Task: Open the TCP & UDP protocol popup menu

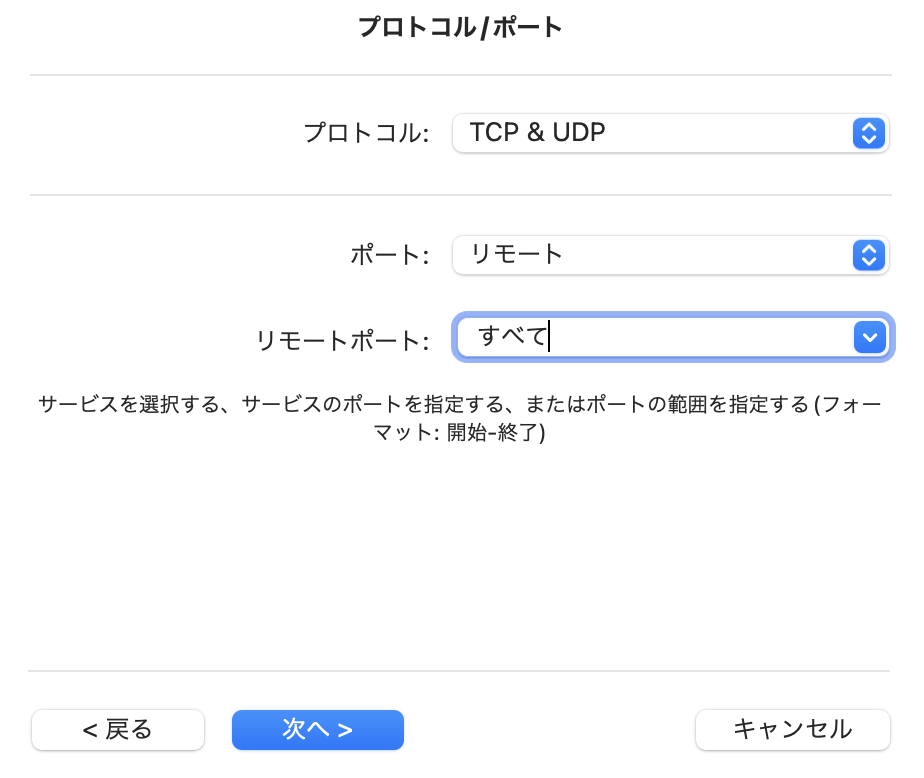Action: point(671,133)
